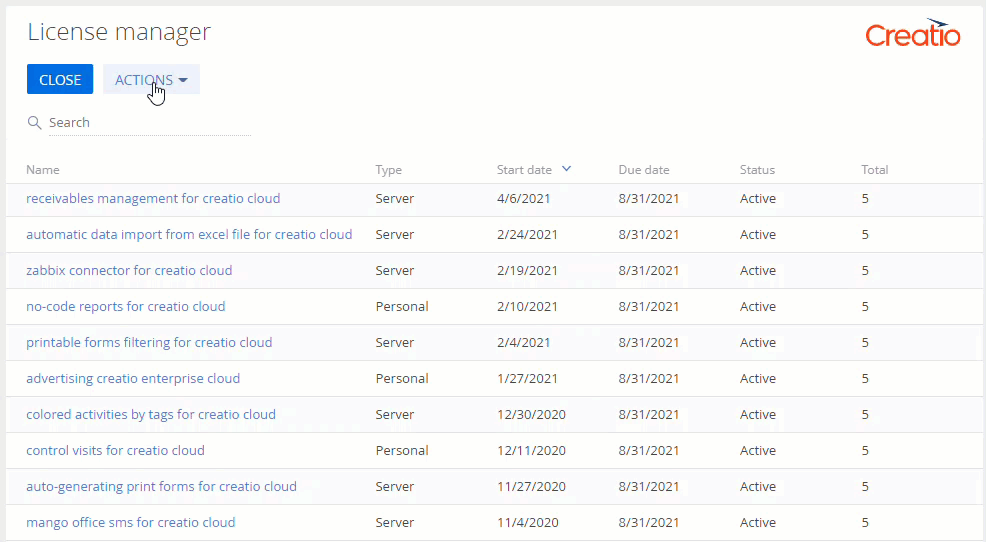The height and width of the screenshot is (542, 986).
Task: Open mango office sms for creatio cloud
Action: 131,523
